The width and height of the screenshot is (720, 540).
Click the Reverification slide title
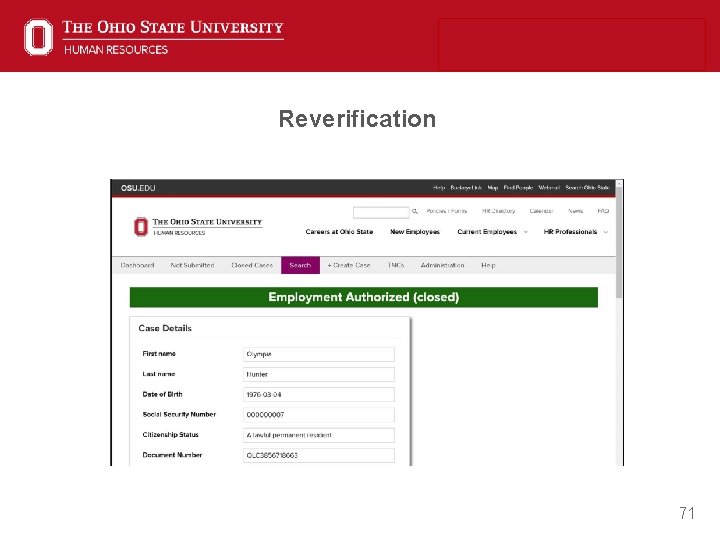357,119
